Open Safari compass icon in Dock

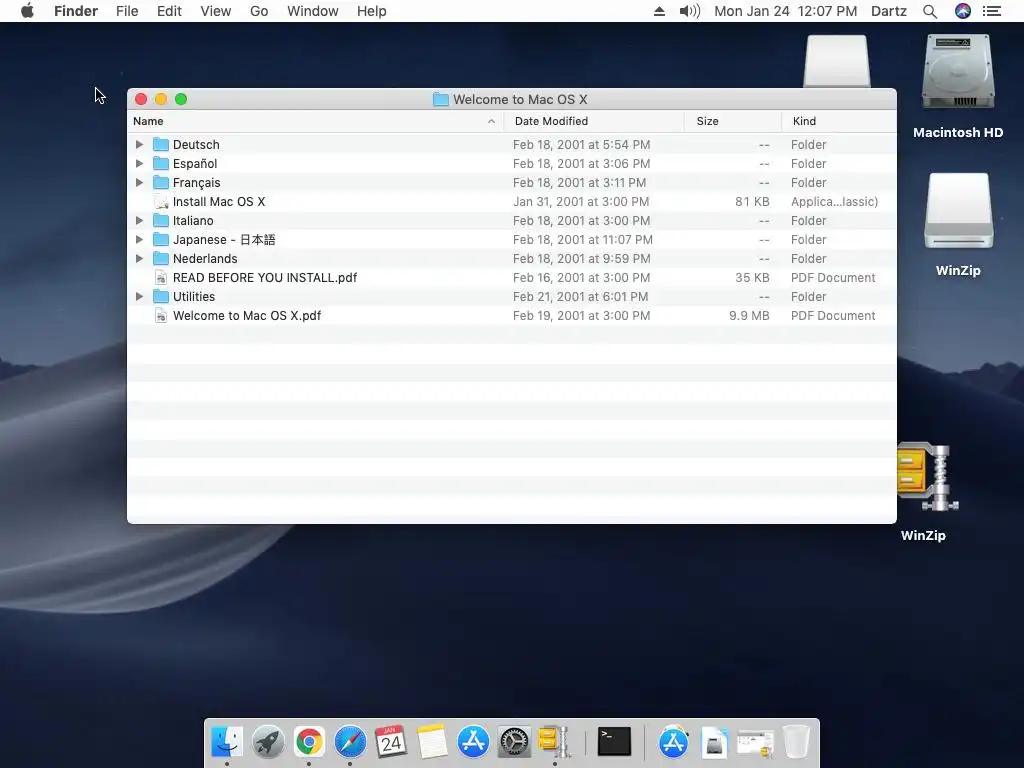click(350, 742)
